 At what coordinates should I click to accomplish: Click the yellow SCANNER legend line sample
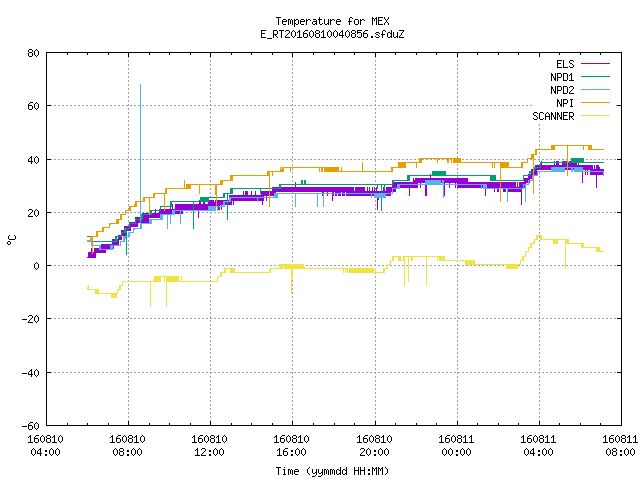point(596,116)
